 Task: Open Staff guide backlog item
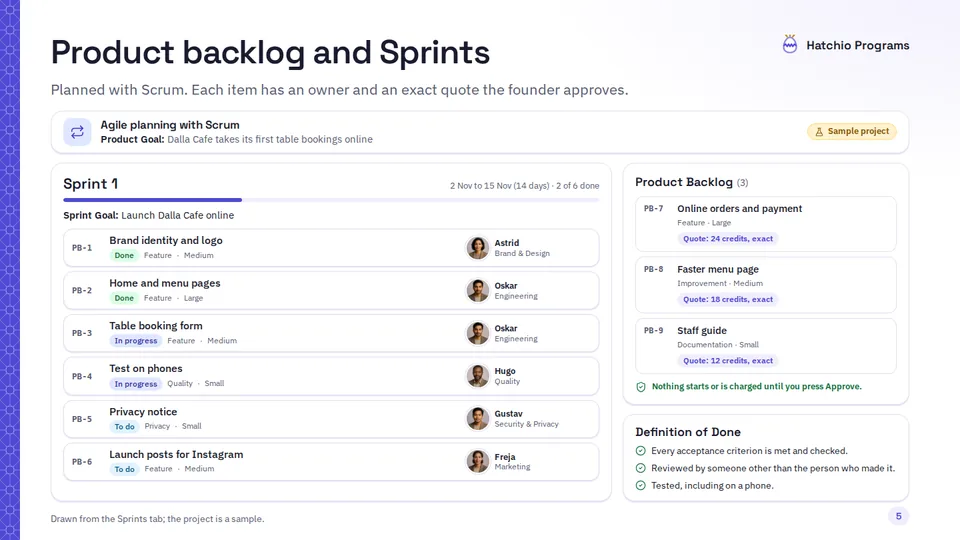click(x=766, y=346)
